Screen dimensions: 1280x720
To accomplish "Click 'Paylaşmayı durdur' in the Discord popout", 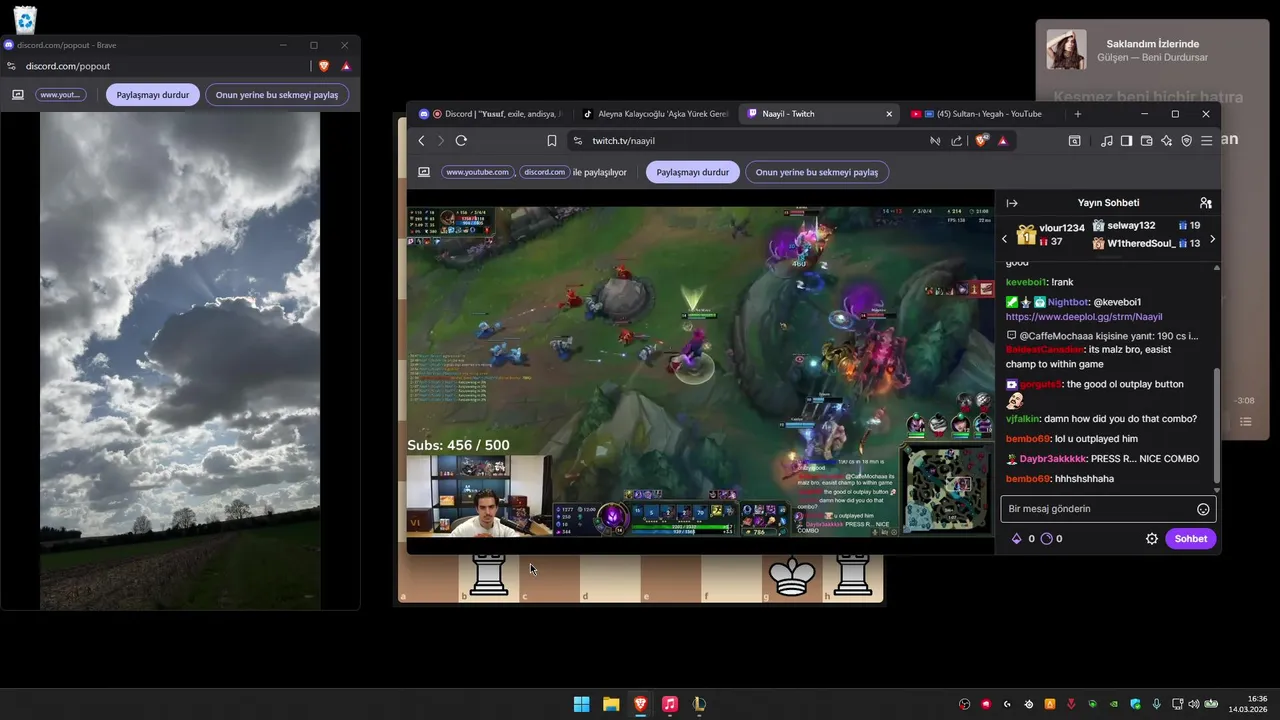I will tap(153, 95).
